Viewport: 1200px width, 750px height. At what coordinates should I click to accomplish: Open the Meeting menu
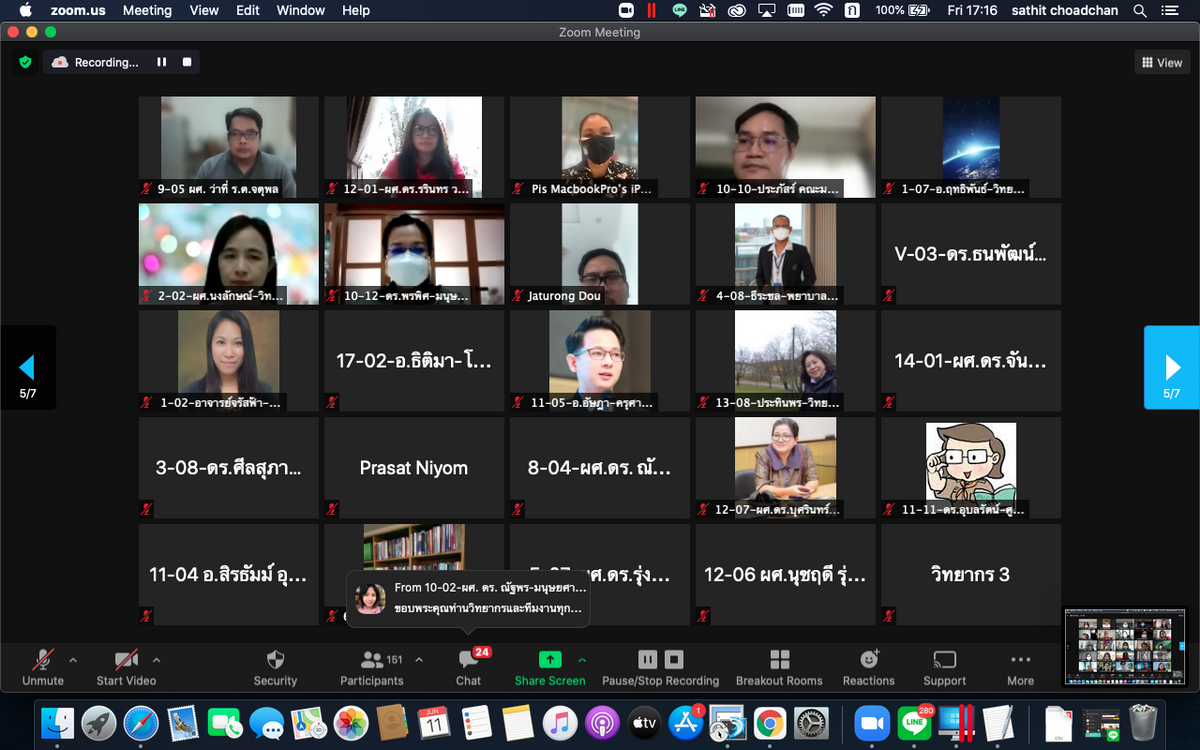(x=147, y=10)
